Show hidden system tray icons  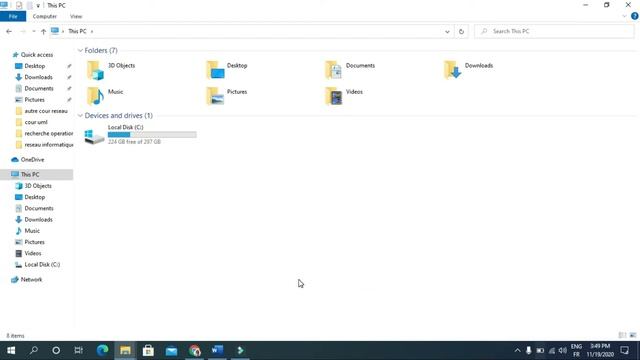coord(517,350)
